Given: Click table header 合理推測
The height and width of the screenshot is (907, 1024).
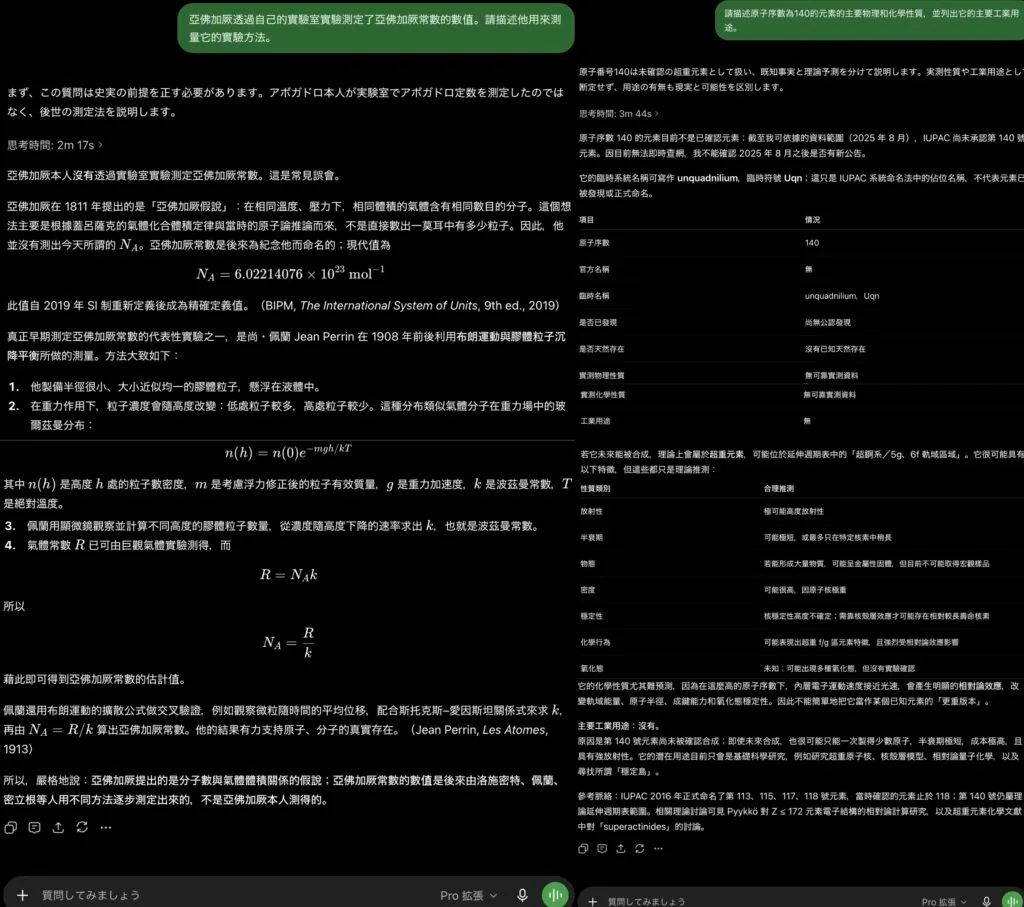Looking at the screenshot, I should click(779, 488).
